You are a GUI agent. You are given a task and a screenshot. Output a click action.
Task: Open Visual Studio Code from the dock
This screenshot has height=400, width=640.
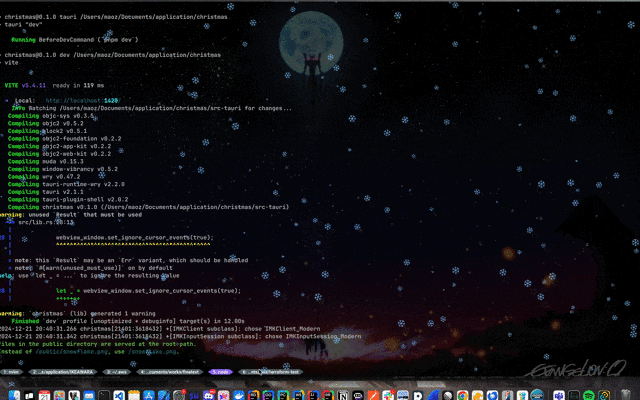click(119, 395)
